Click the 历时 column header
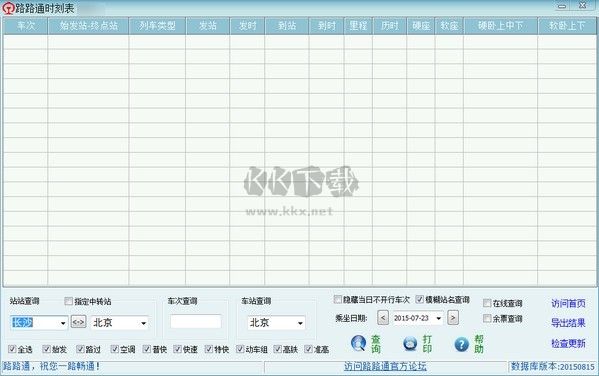 [390, 26]
